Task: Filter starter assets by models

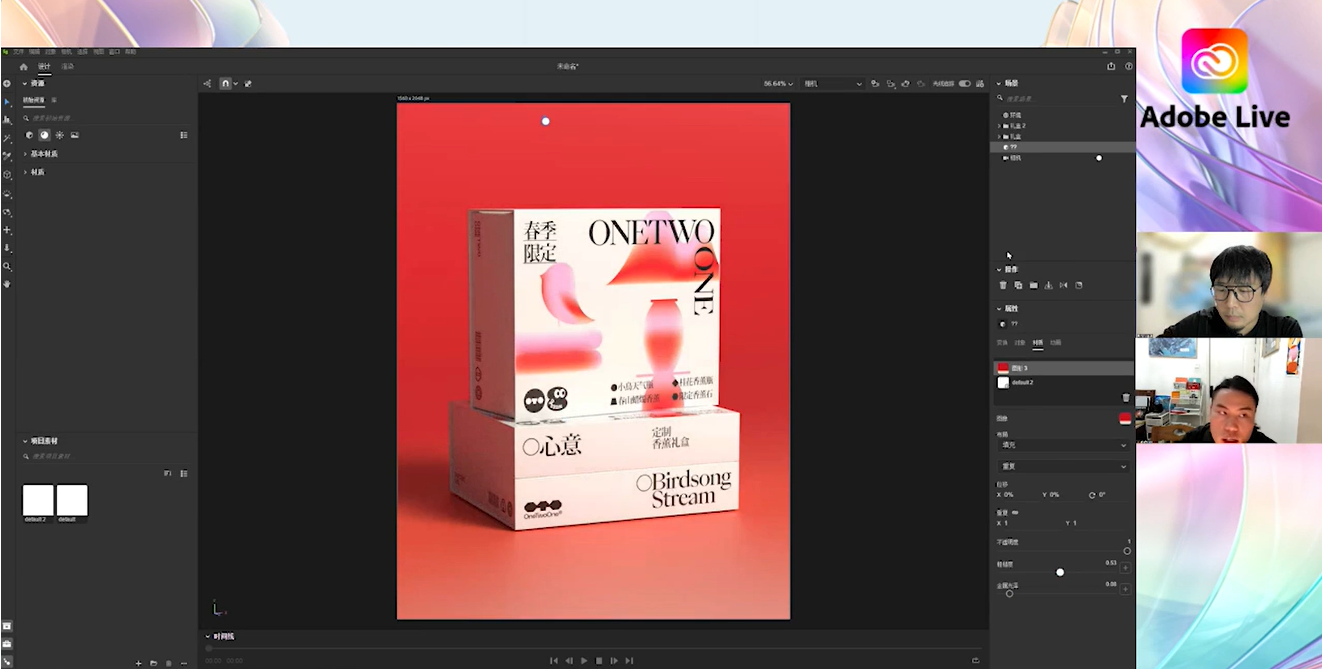Action: 29,135
